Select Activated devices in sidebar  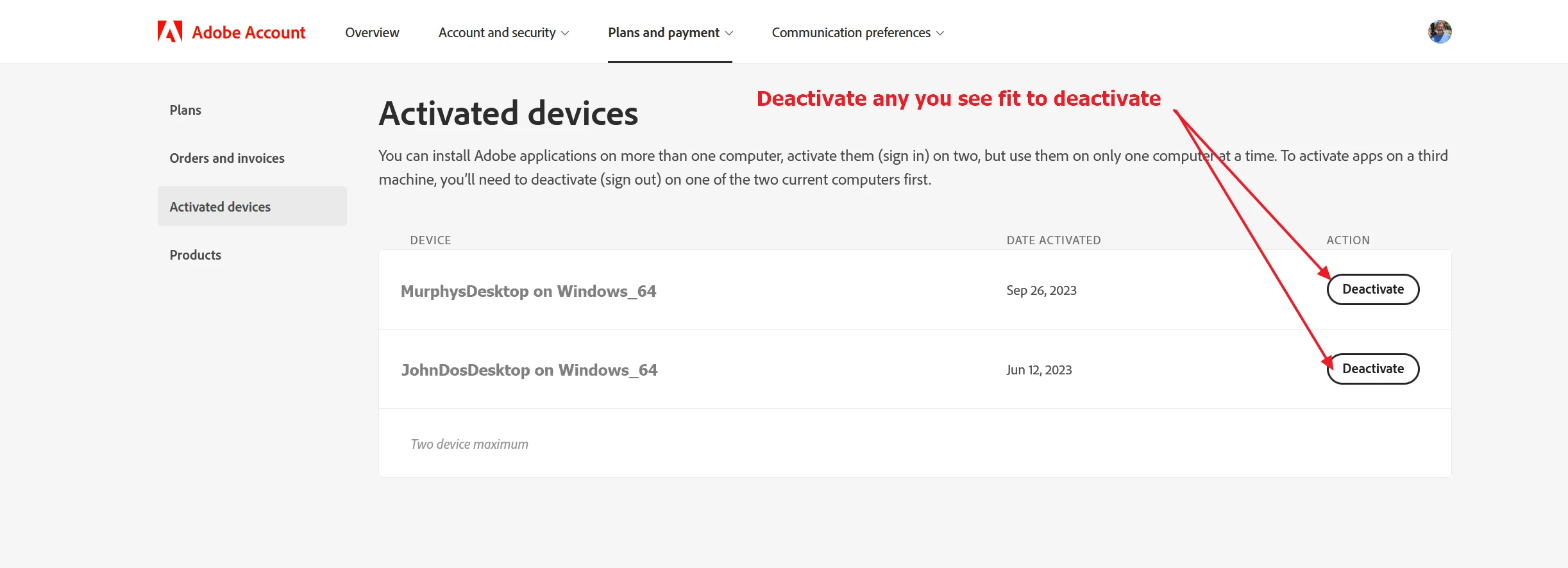coord(252,206)
